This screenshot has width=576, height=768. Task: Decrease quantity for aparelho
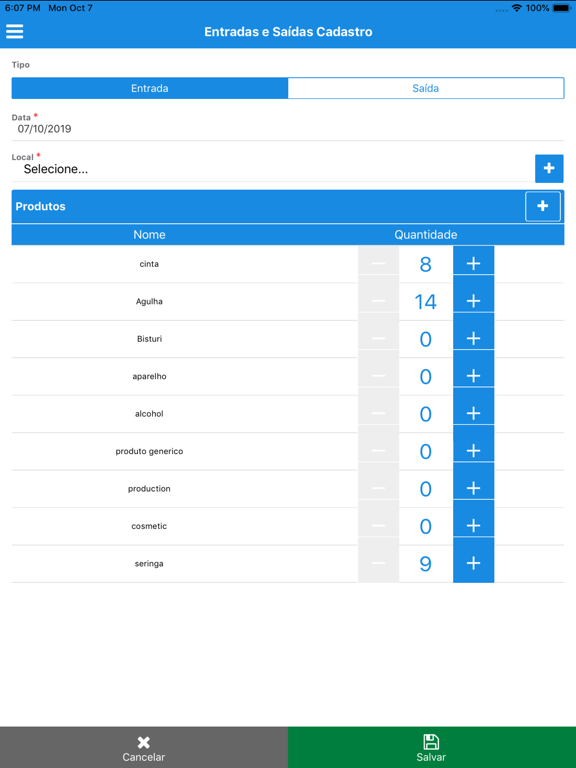[x=378, y=376]
